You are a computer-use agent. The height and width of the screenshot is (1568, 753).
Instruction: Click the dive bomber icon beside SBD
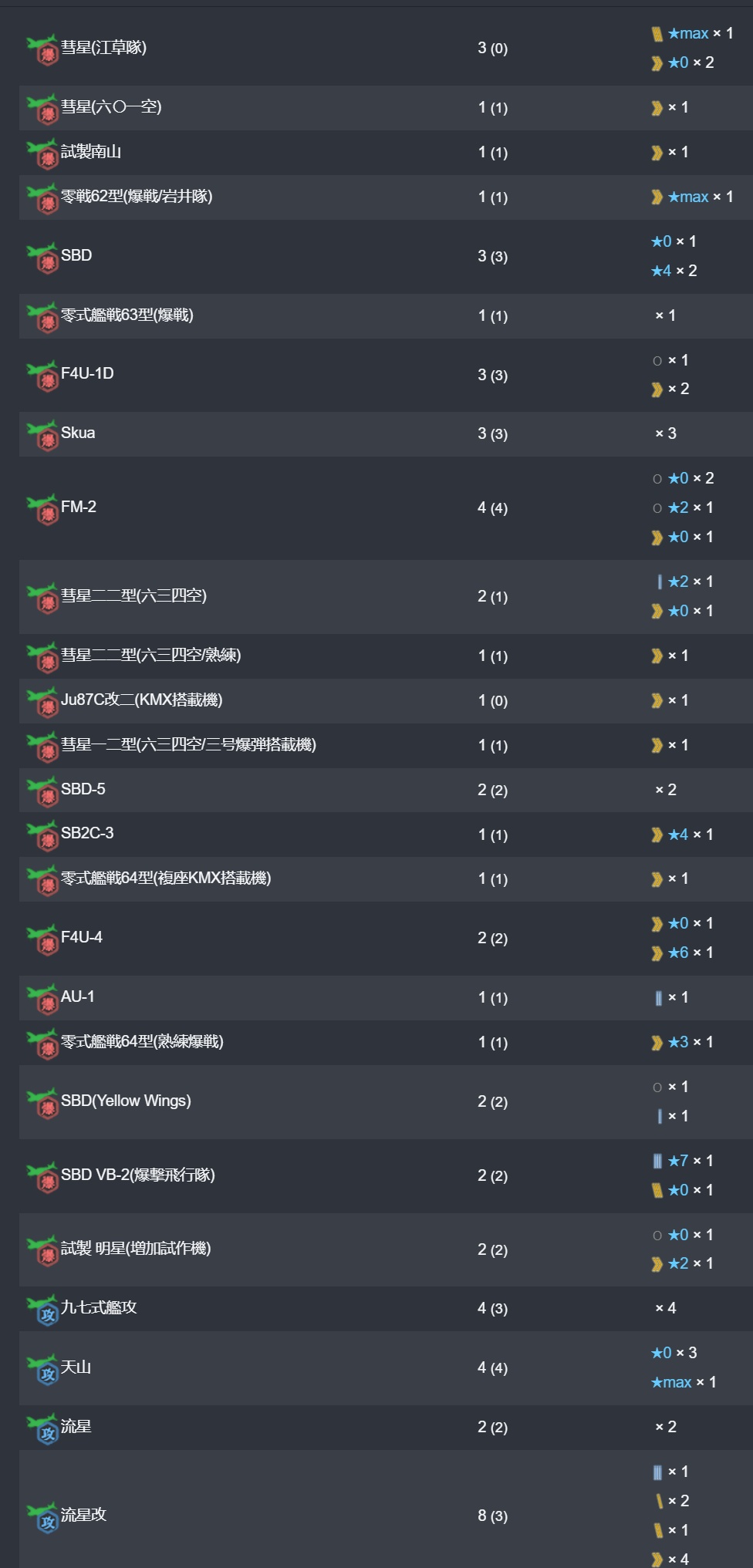click(42, 258)
